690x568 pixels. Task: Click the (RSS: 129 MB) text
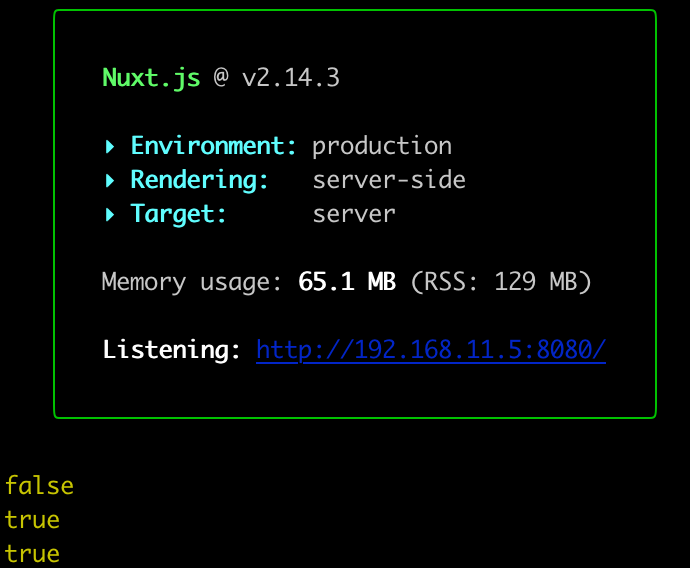pyautogui.click(x=501, y=282)
